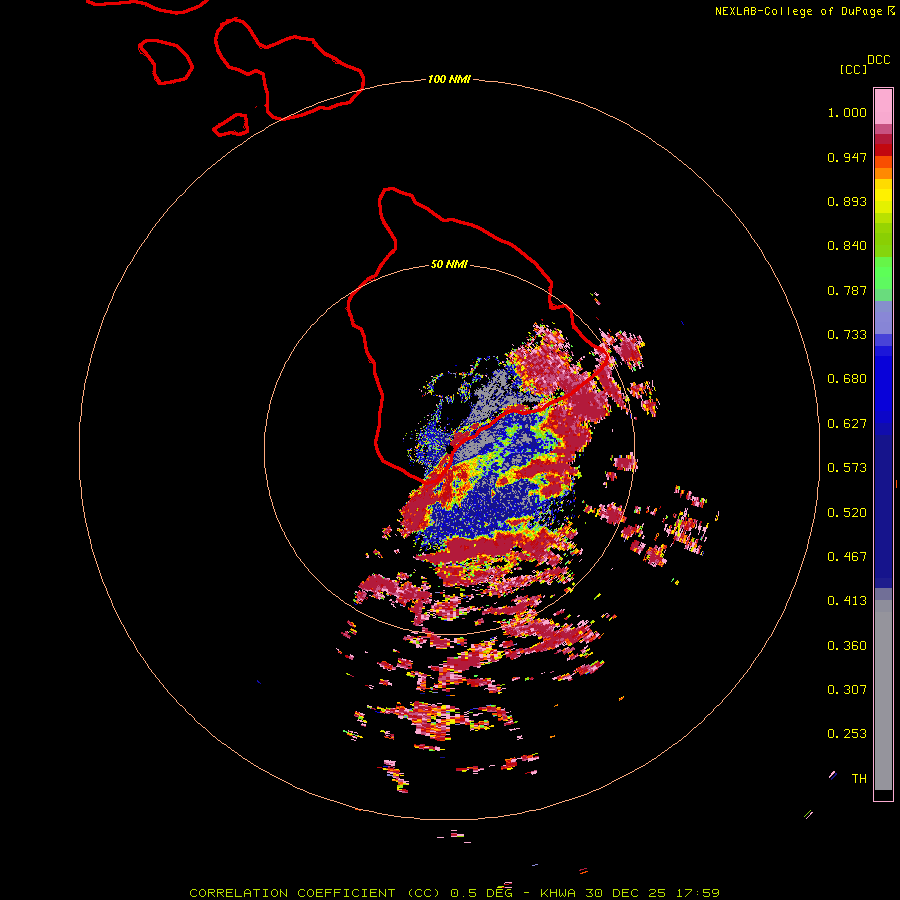The height and width of the screenshot is (900, 900).
Task: Click the DCC product label above legend
Action: click(x=878, y=60)
